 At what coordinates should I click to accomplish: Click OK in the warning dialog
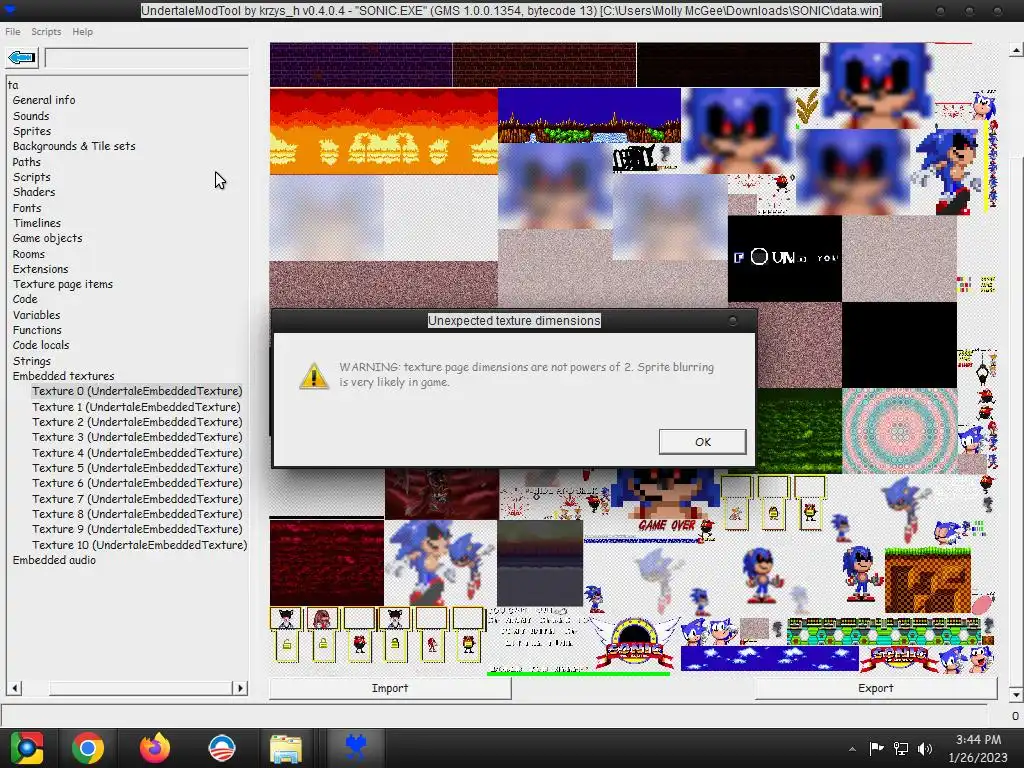coord(703,442)
